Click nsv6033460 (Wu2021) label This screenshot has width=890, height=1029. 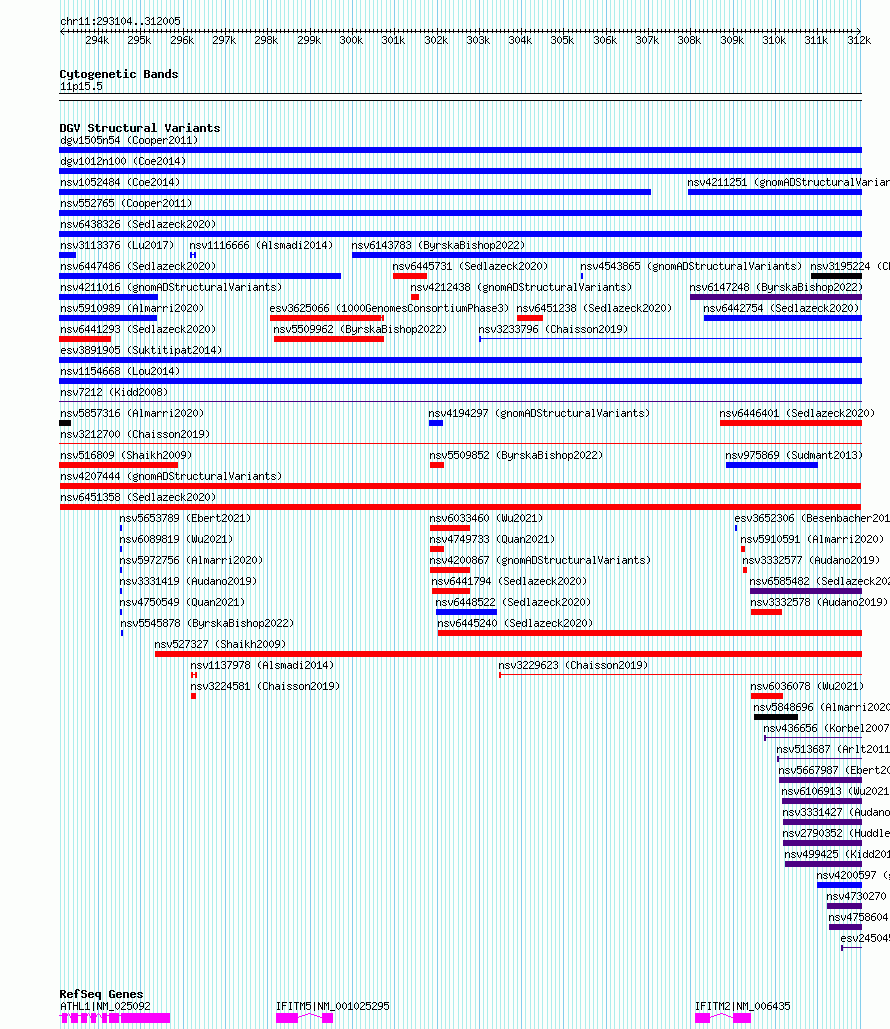pyautogui.click(x=486, y=518)
